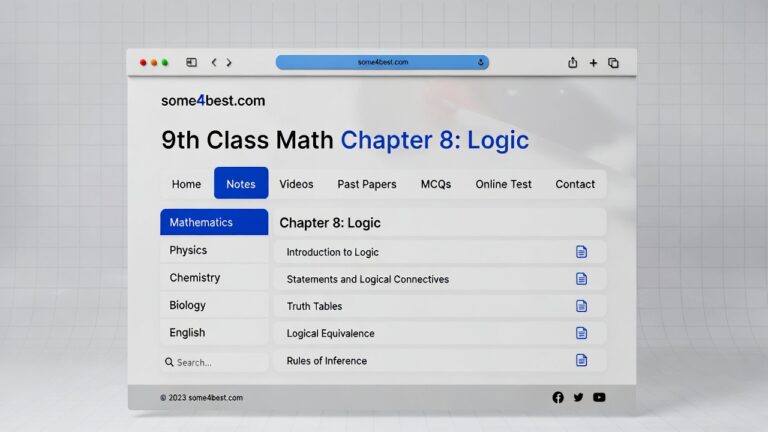Image resolution: width=768 pixels, height=432 pixels.
Task: Open a new tab with plus icon
Action: point(593,63)
